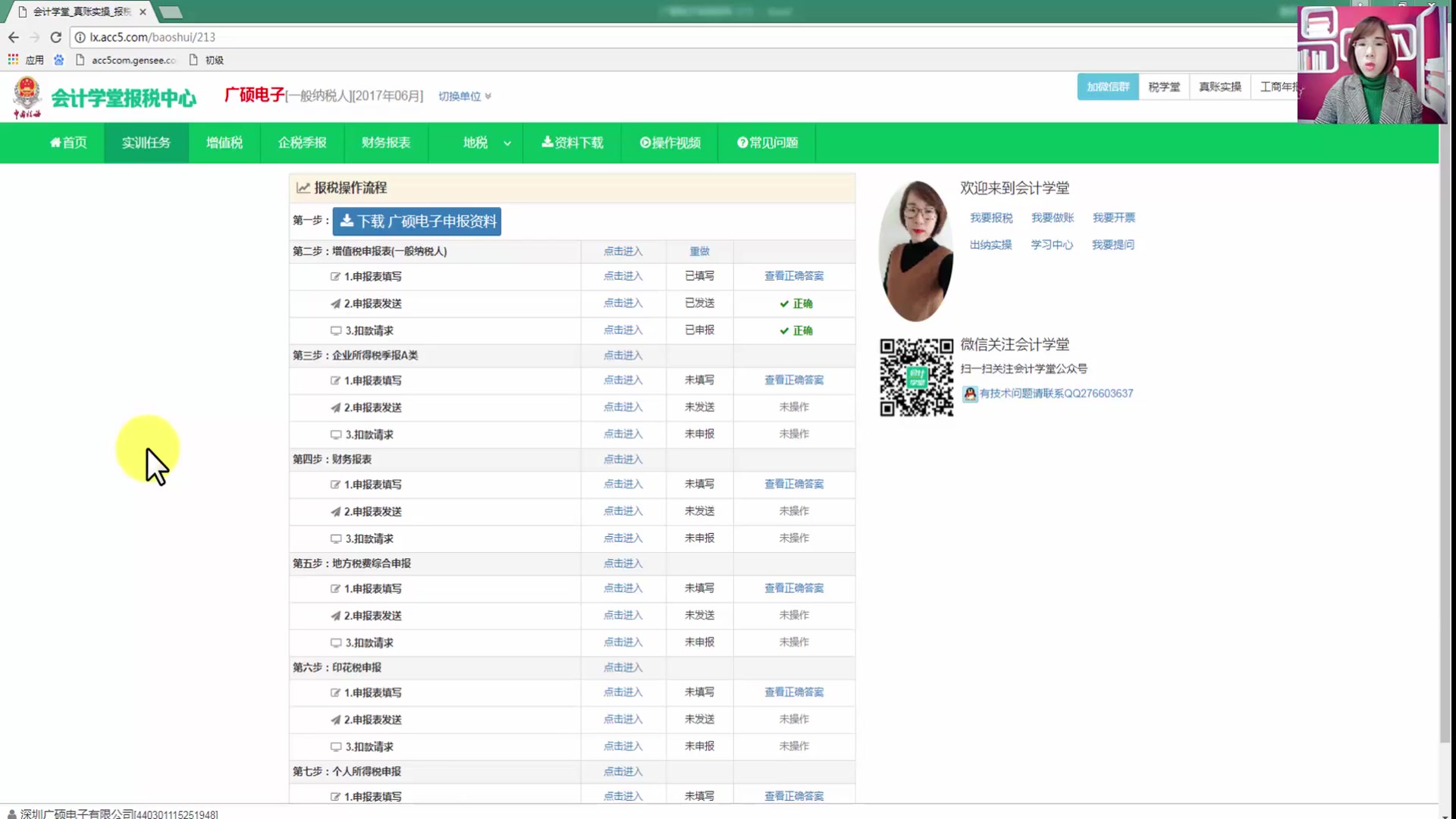Open the 税学堂 top link
The height and width of the screenshot is (819, 1456).
1164,87
